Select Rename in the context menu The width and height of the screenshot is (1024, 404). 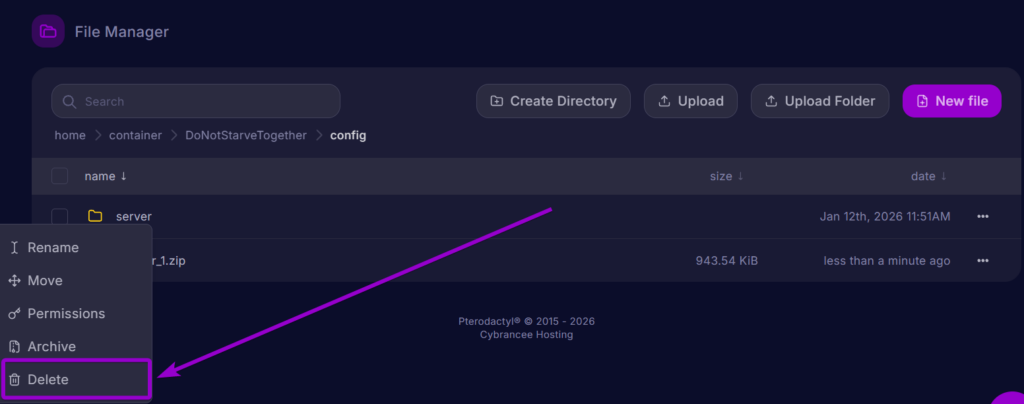coord(53,248)
